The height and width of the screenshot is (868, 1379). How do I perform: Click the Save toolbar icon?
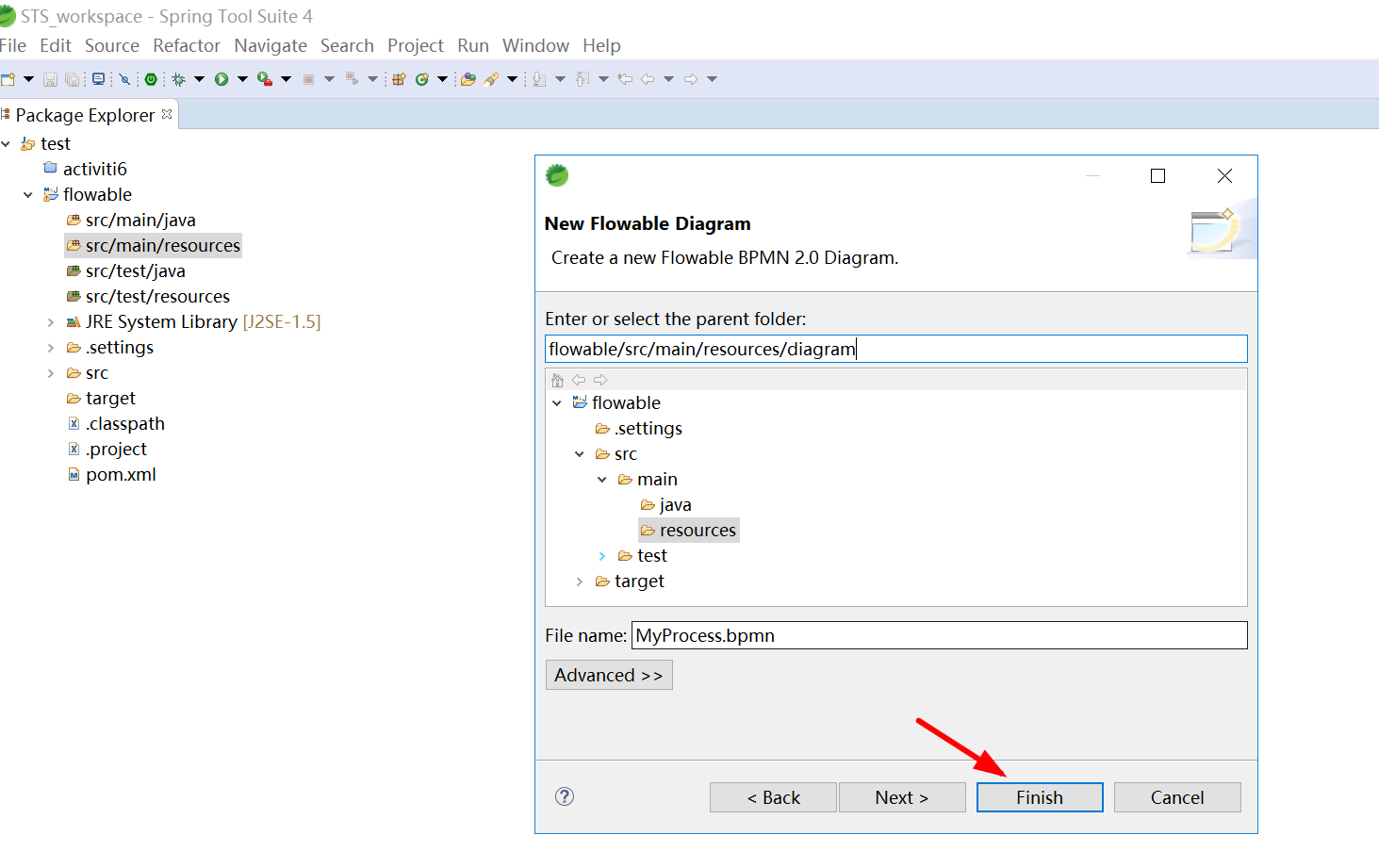pos(50,79)
